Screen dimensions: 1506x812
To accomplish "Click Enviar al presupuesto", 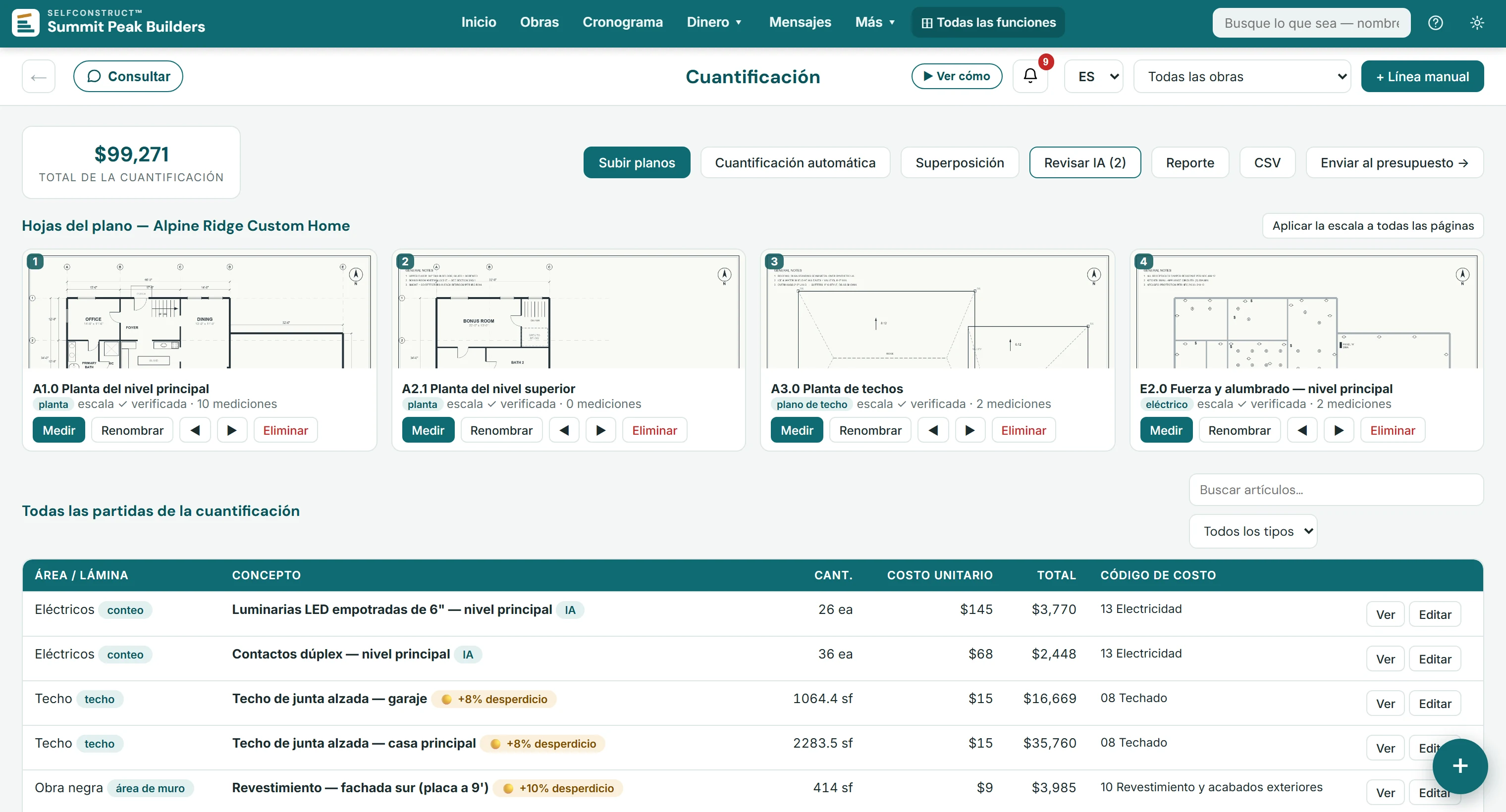I will [1395, 162].
